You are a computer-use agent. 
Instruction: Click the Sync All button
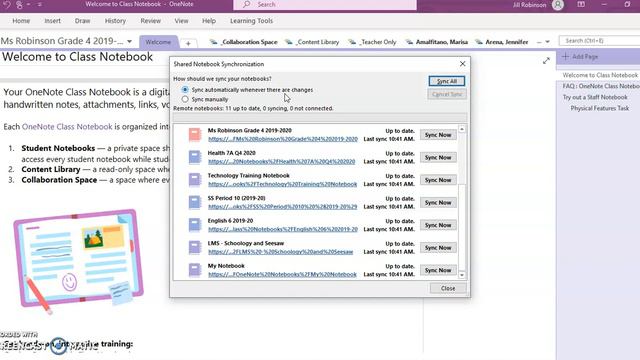pyautogui.click(x=447, y=81)
